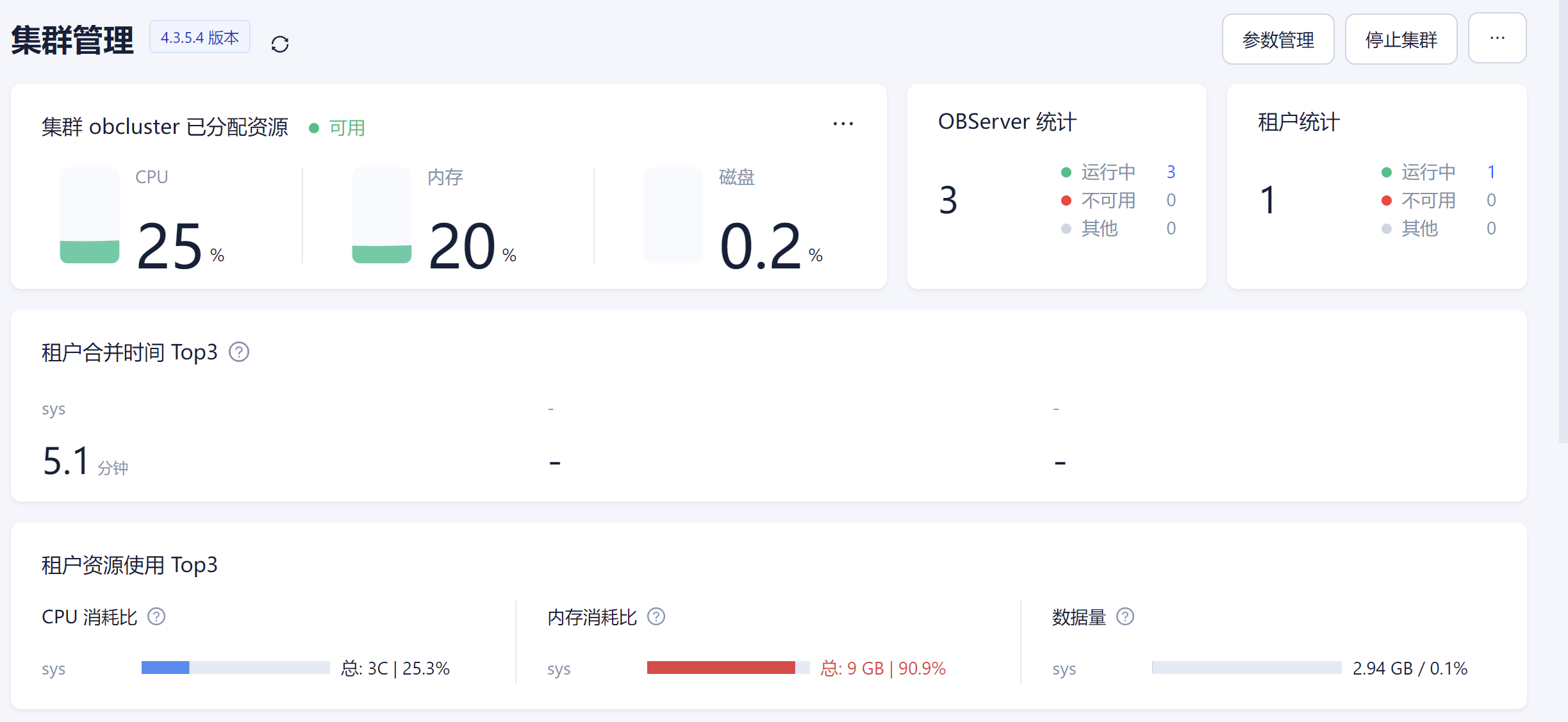Click the red sys memory consumption bar
This screenshot has height=722, width=1568.
click(x=721, y=668)
